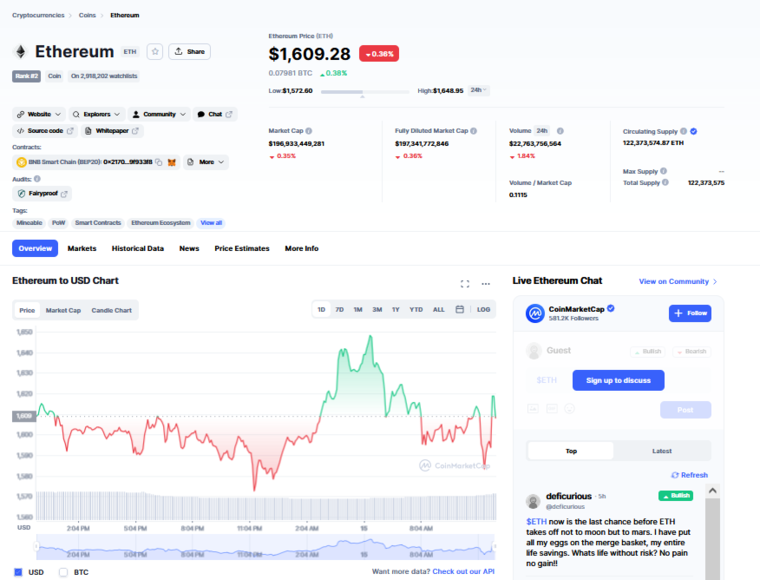Viewport: 760px width, 580px height.
Task: Refresh the live chat feed
Action: coord(689,475)
